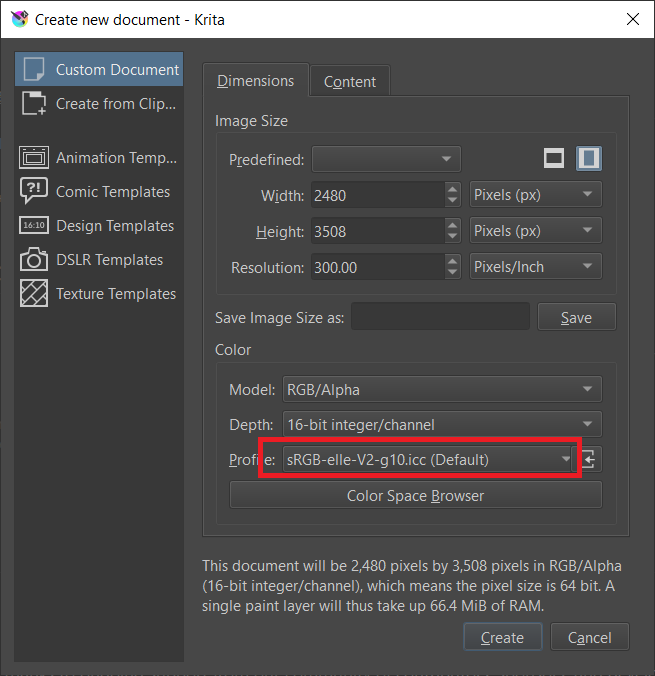Close the Create new document dialog
This screenshot has height=676, width=655.
point(633,19)
